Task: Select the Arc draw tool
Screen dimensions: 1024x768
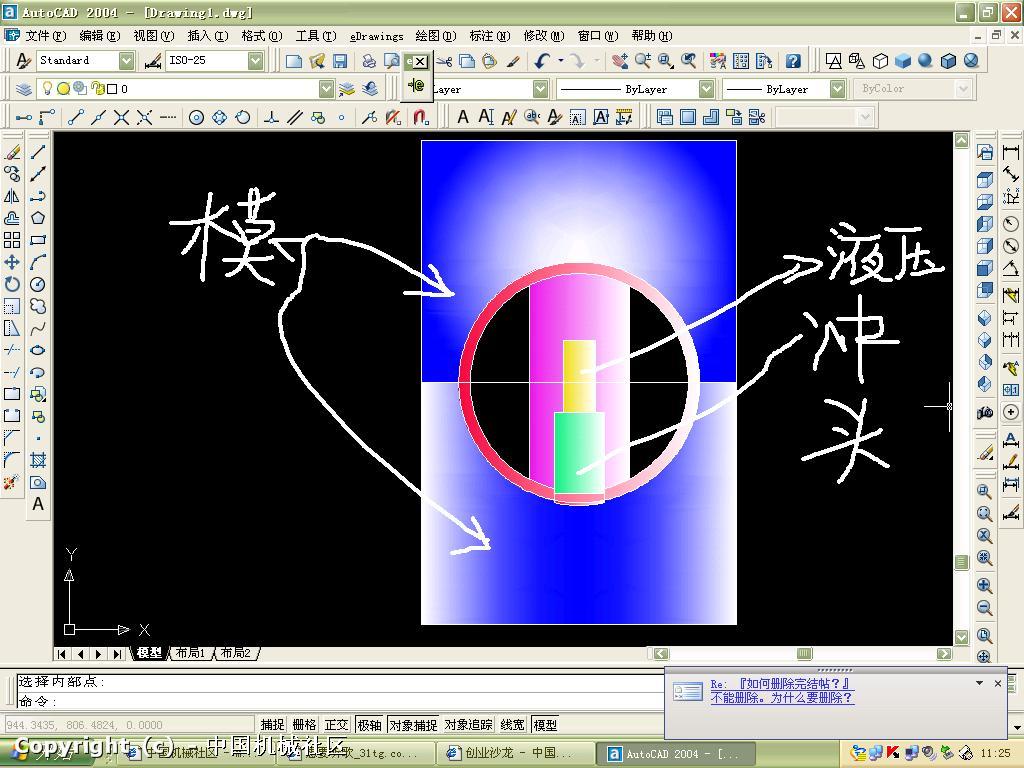Action: pyautogui.click(x=38, y=262)
